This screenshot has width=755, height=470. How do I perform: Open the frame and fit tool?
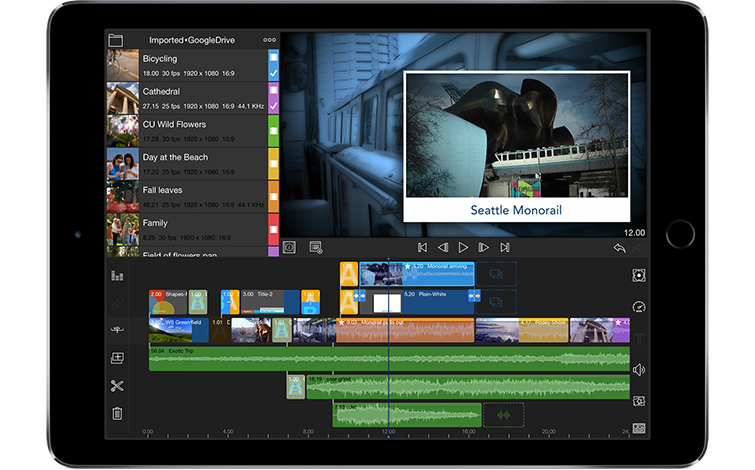tap(638, 275)
